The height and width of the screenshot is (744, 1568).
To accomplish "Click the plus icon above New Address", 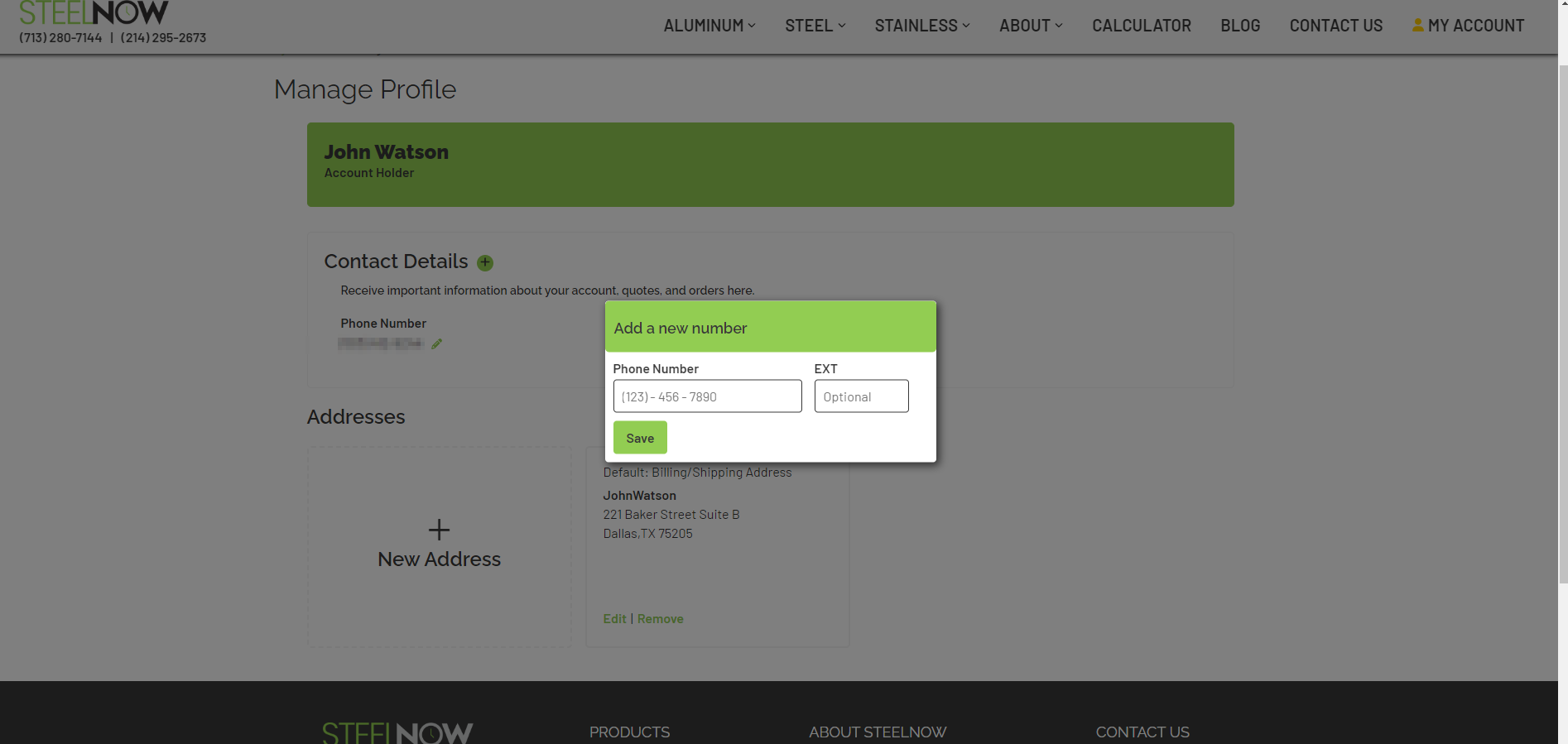I will click(x=439, y=530).
